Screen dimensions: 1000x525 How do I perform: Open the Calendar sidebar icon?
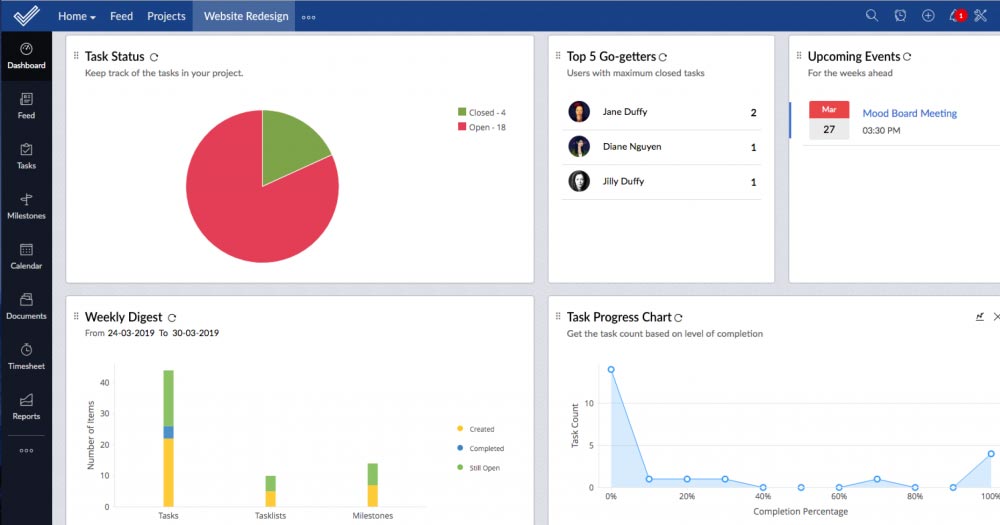coord(26,256)
